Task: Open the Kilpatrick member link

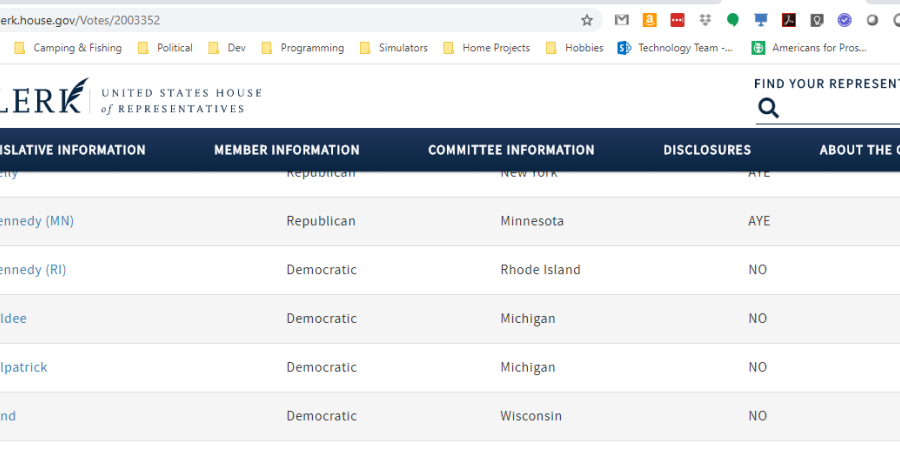Action: coord(24,367)
